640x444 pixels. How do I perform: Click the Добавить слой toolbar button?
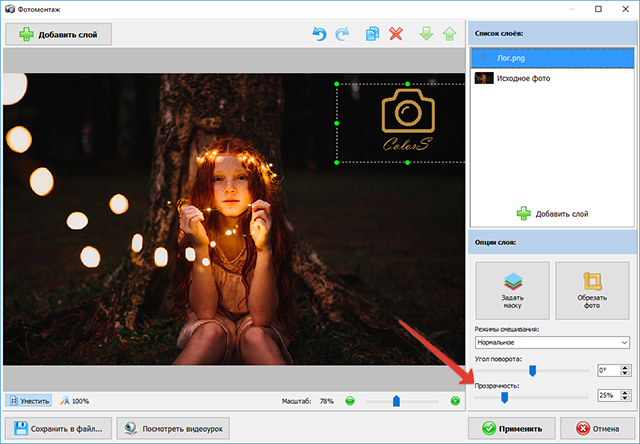click(x=58, y=34)
